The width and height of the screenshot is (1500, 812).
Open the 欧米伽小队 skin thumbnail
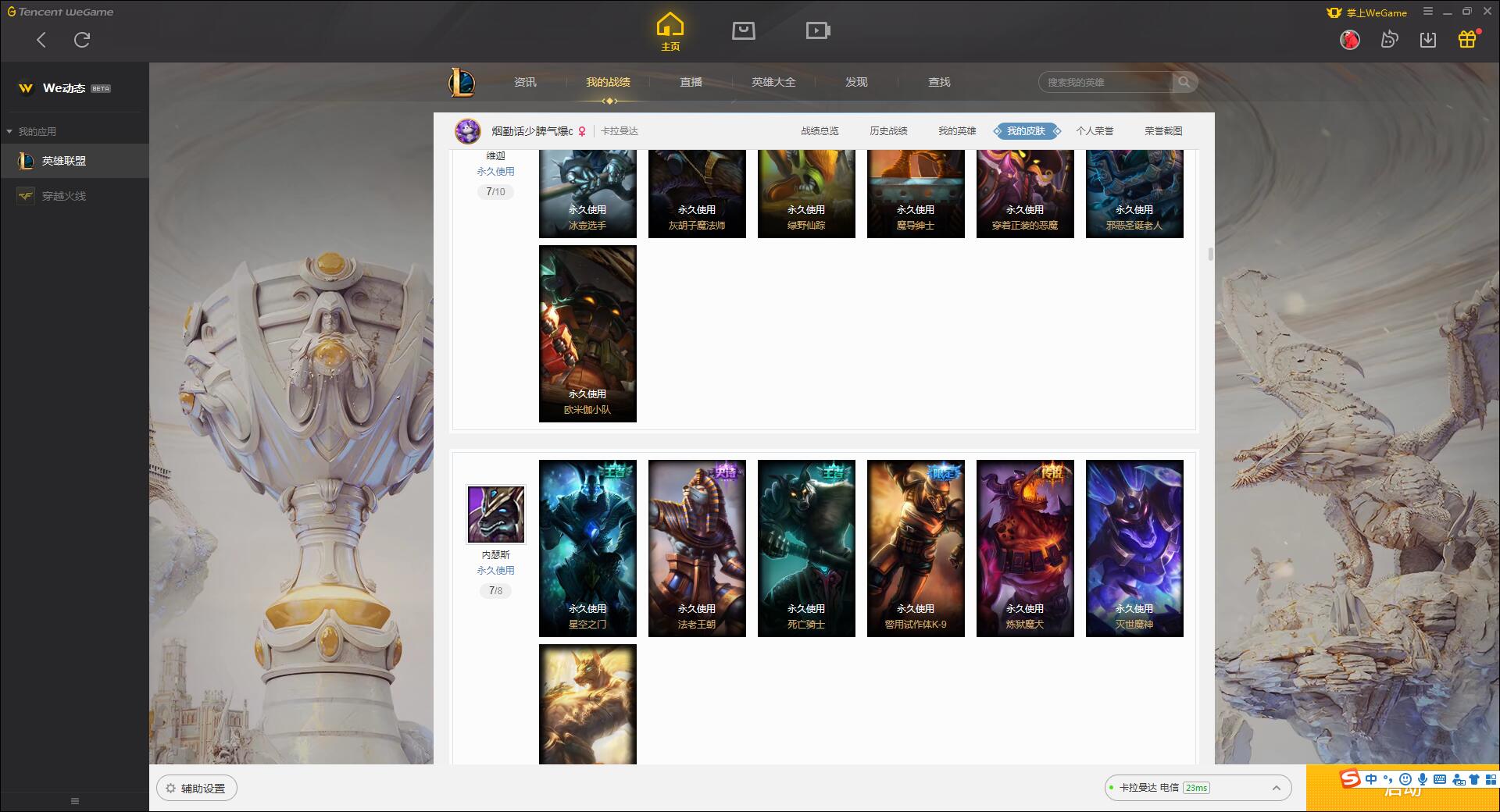click(587, 334)
